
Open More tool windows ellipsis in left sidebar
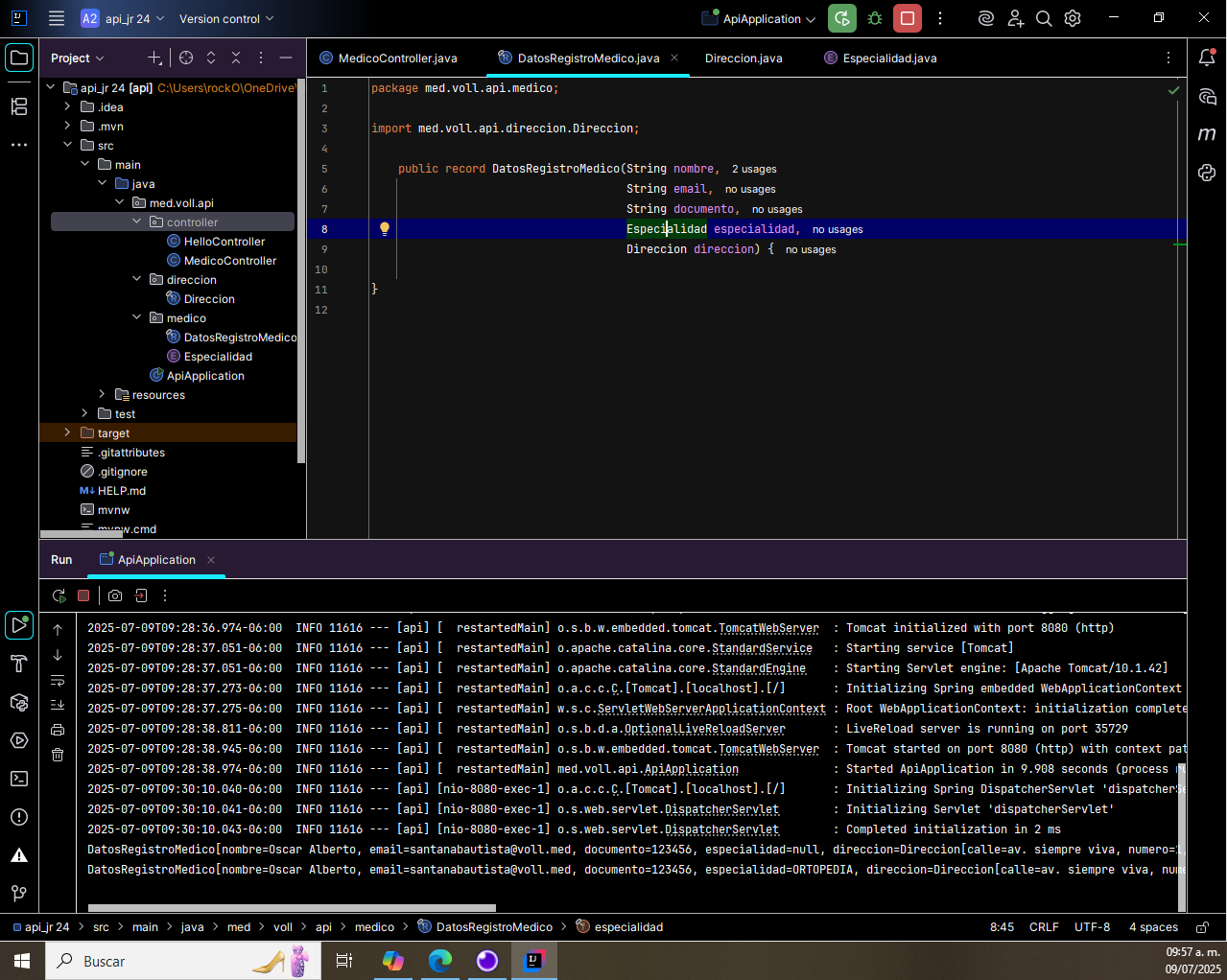pos(19,145)
